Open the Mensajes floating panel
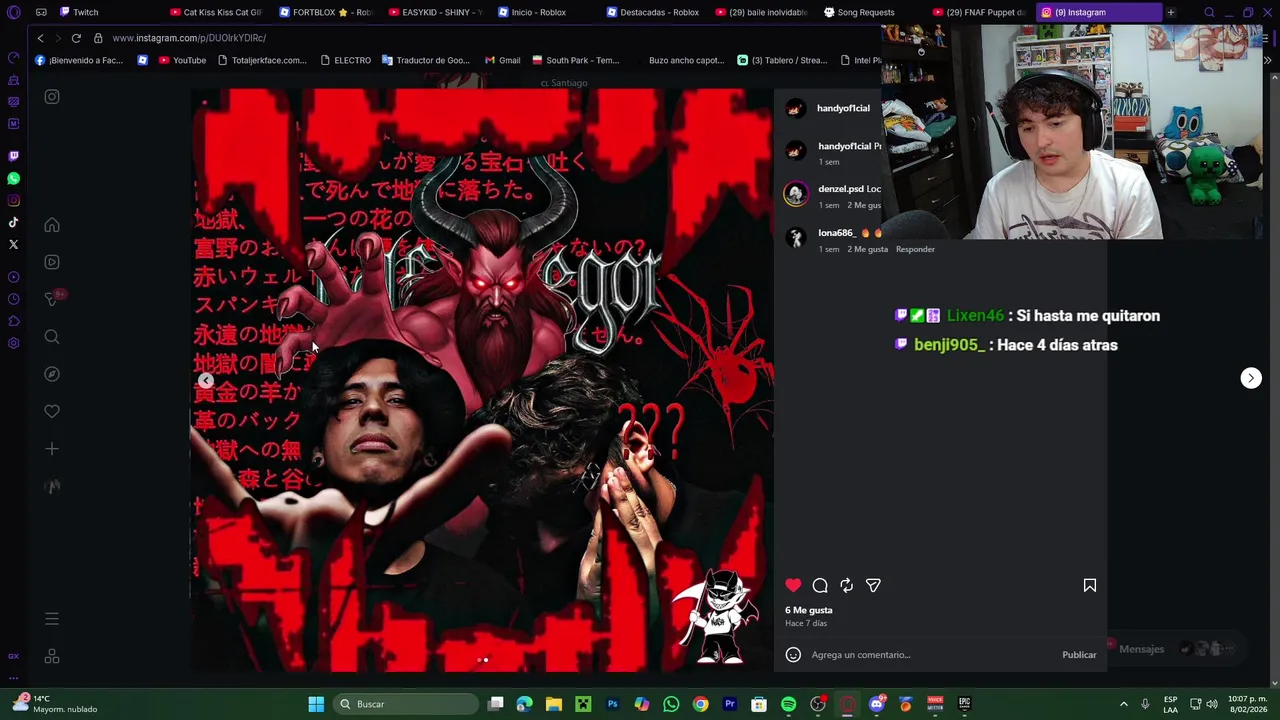Image resolution: width=1280 pixels, height=720 pixels. [1141, 649]
